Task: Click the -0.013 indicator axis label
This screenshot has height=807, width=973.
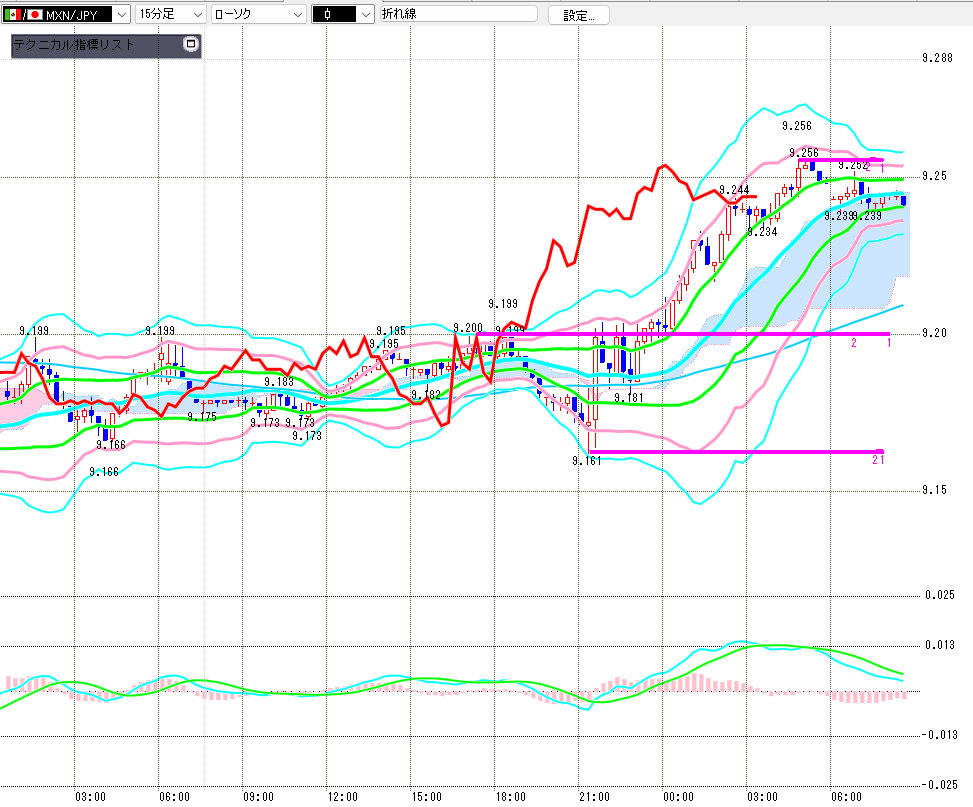Action: (x=938, y=735)
